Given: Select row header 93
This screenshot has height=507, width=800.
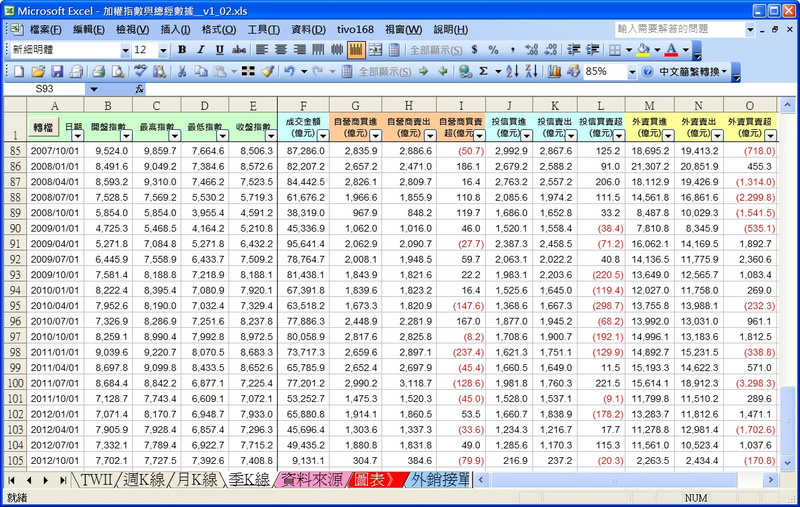Looking at the screenshot, I should 15,275.
